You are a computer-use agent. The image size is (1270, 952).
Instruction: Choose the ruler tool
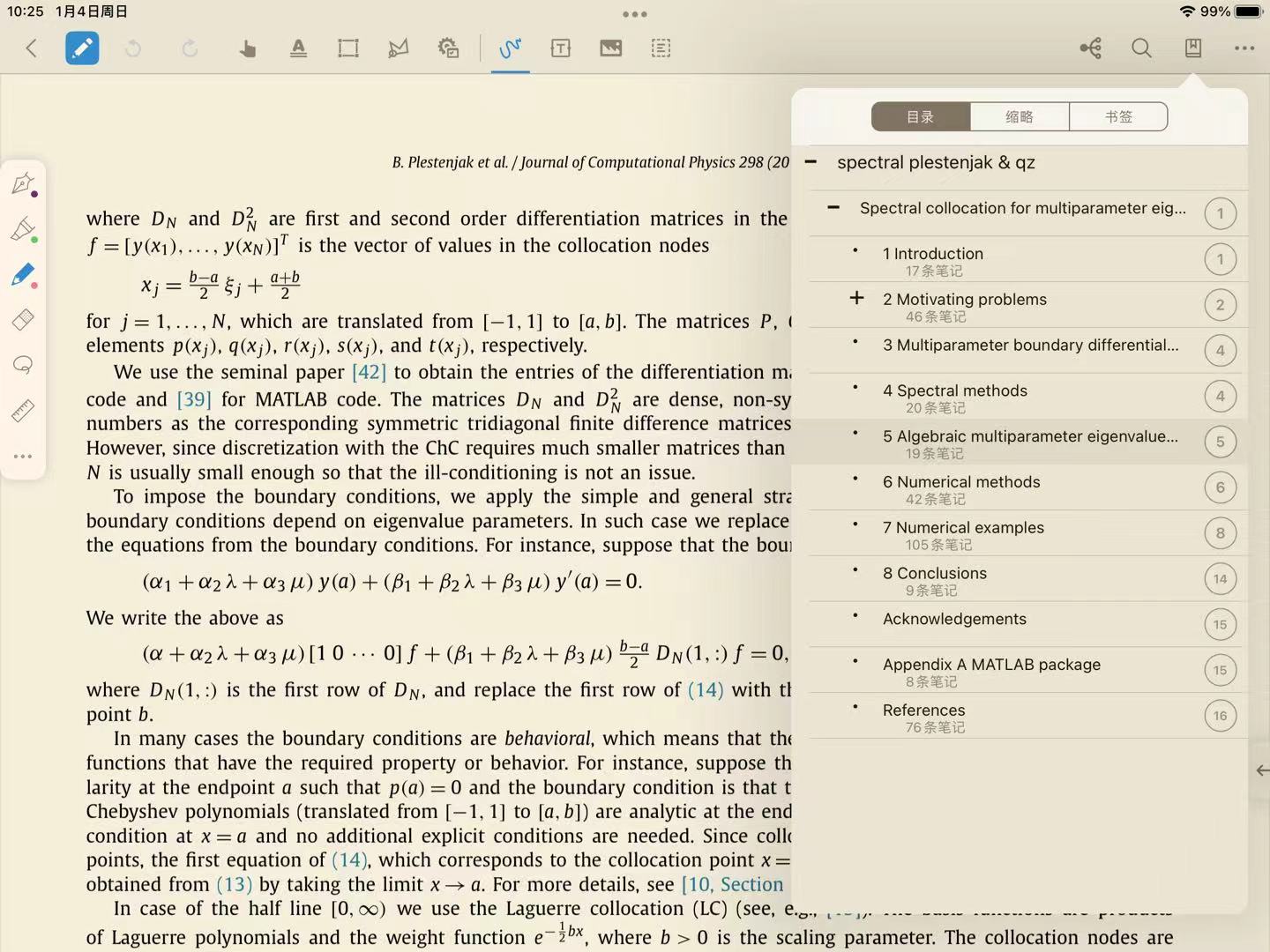point(23,411)
